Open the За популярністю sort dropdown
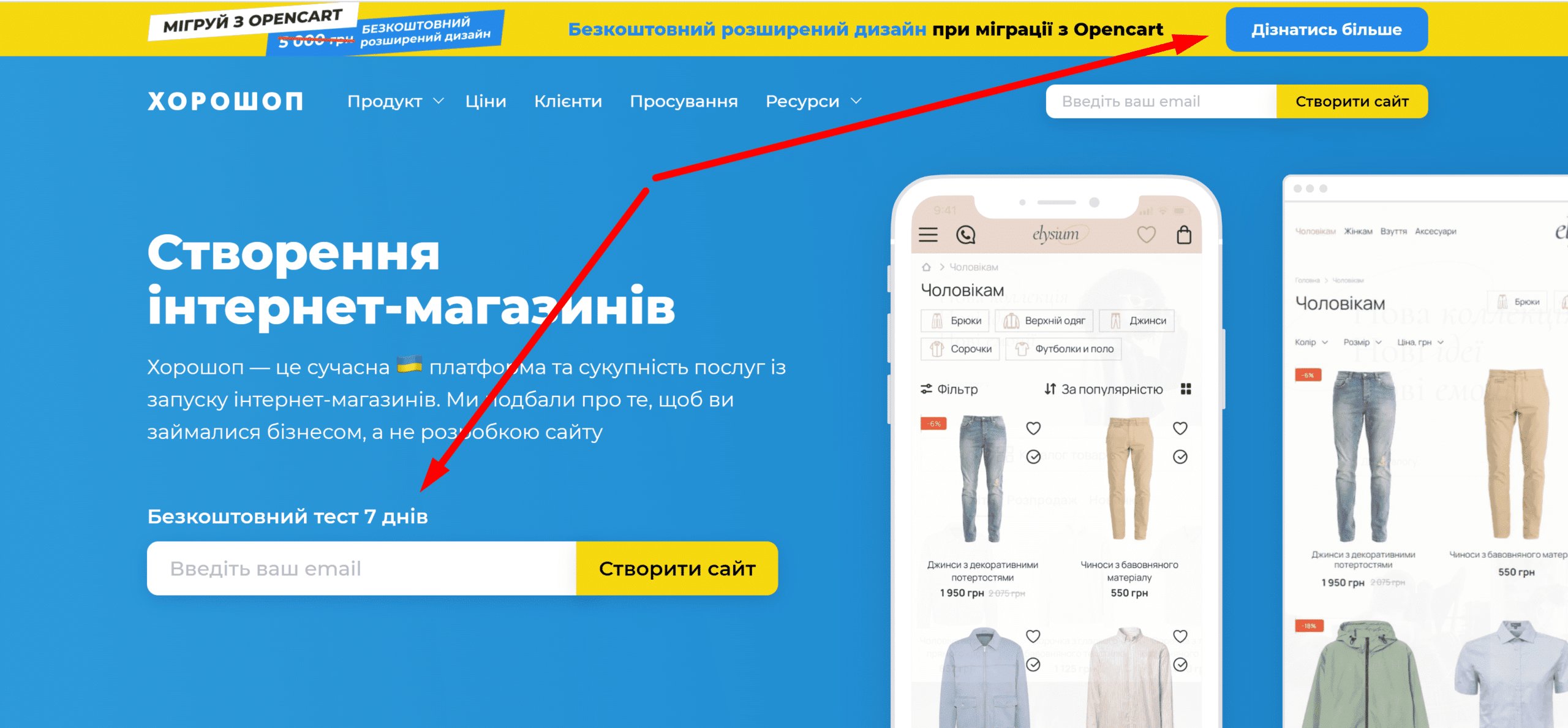Viewport: 1568px width, 728px height. (1103, 389)
